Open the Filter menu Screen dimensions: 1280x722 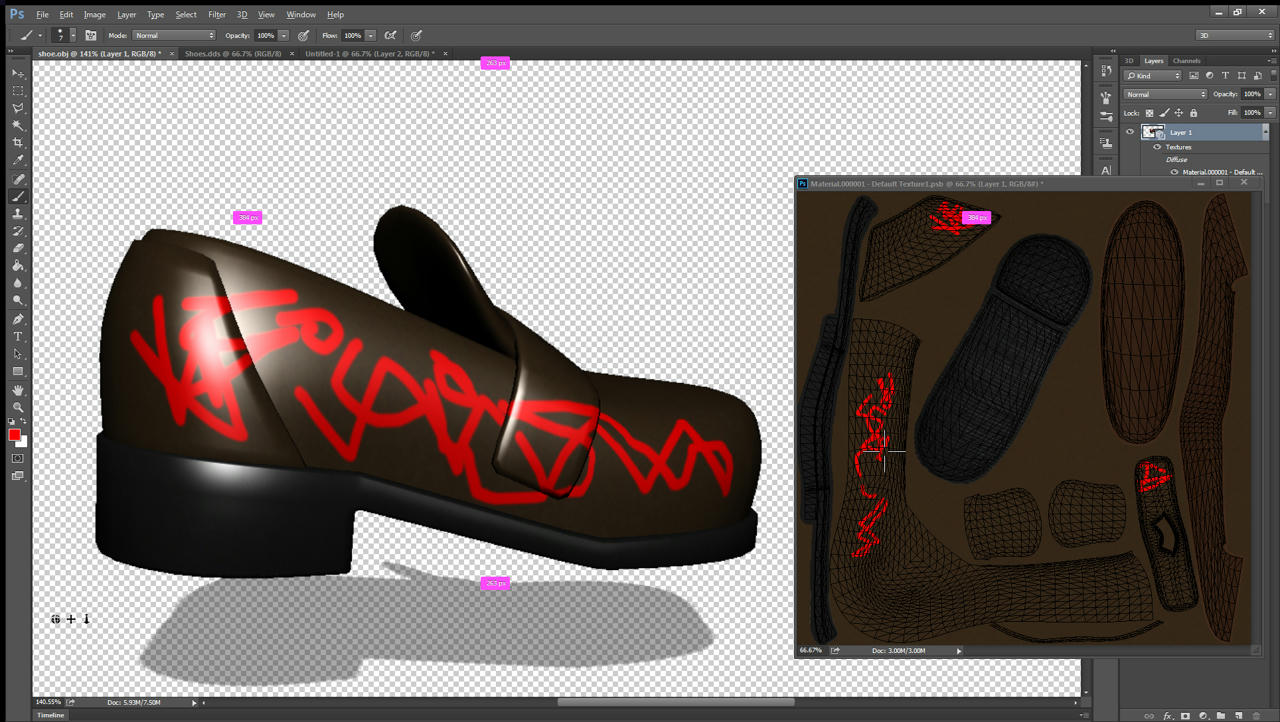(217, 15)
